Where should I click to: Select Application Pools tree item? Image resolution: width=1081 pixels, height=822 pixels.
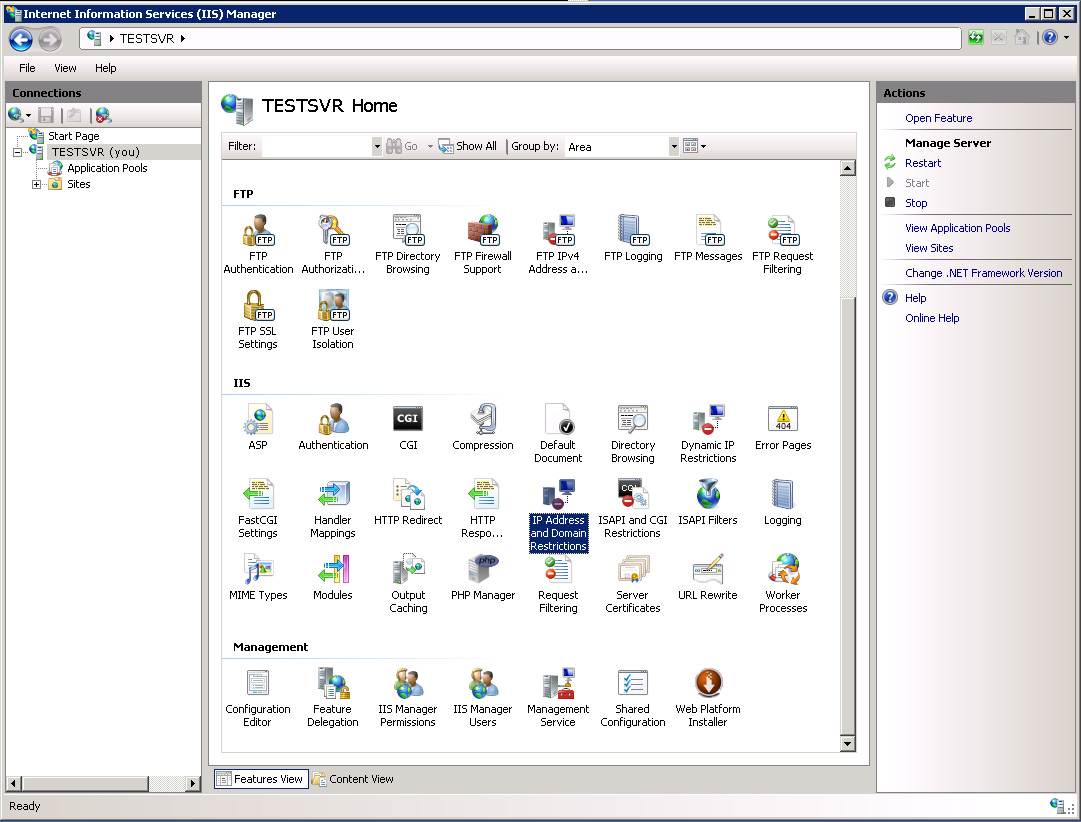107,168
